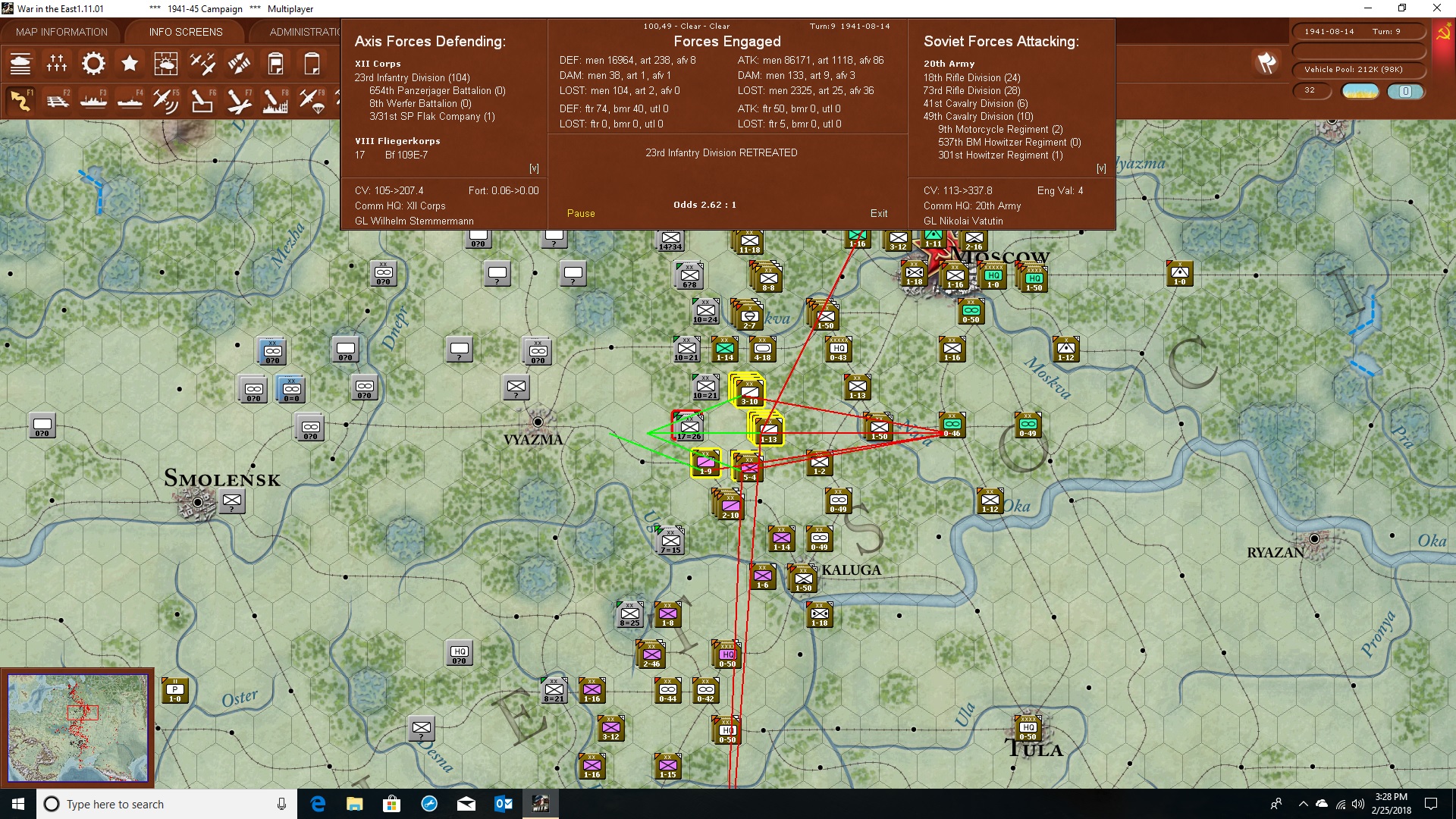Open Microsoft Edge from taskbar
The height and width of the screenshot is (819, 1456).
coord(318,804)
